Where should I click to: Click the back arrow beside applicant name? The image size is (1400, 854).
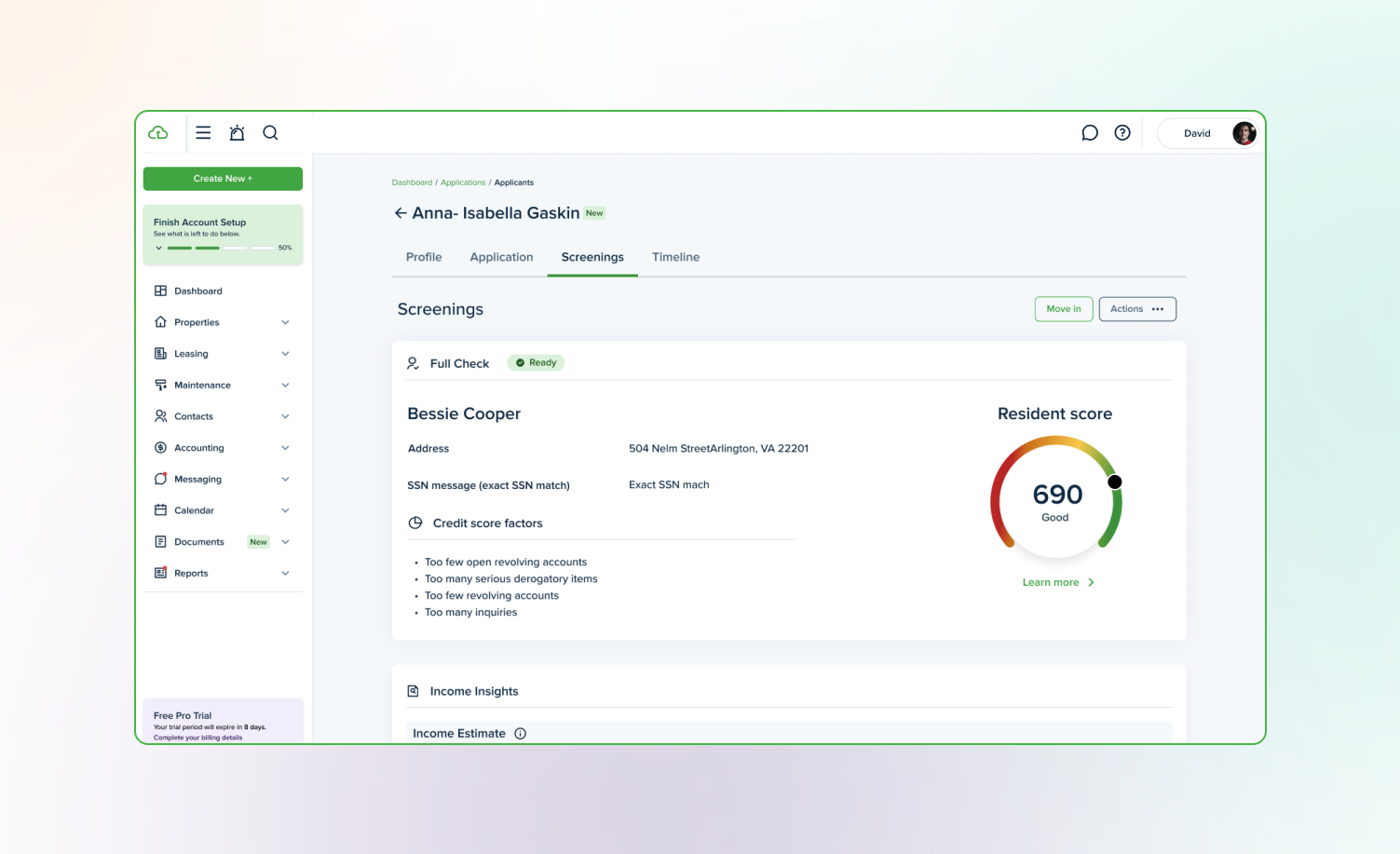pos(401,213)
